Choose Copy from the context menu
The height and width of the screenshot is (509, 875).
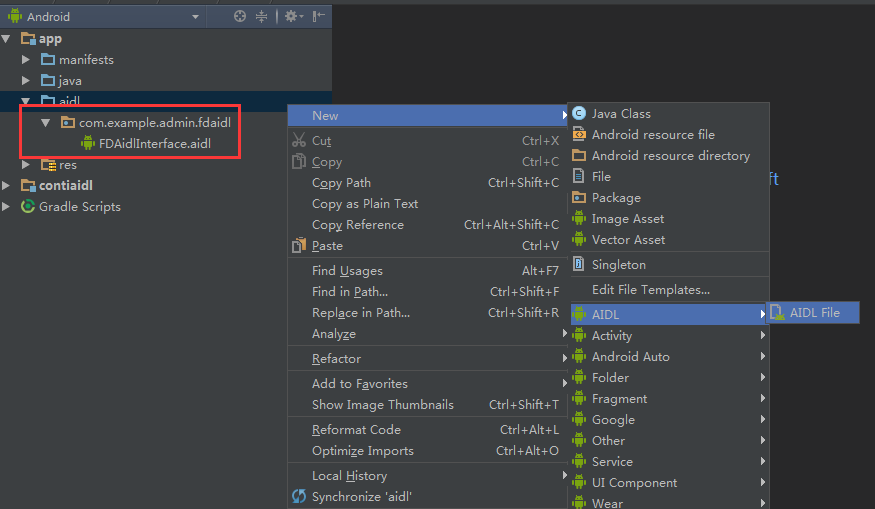[427, 162]
